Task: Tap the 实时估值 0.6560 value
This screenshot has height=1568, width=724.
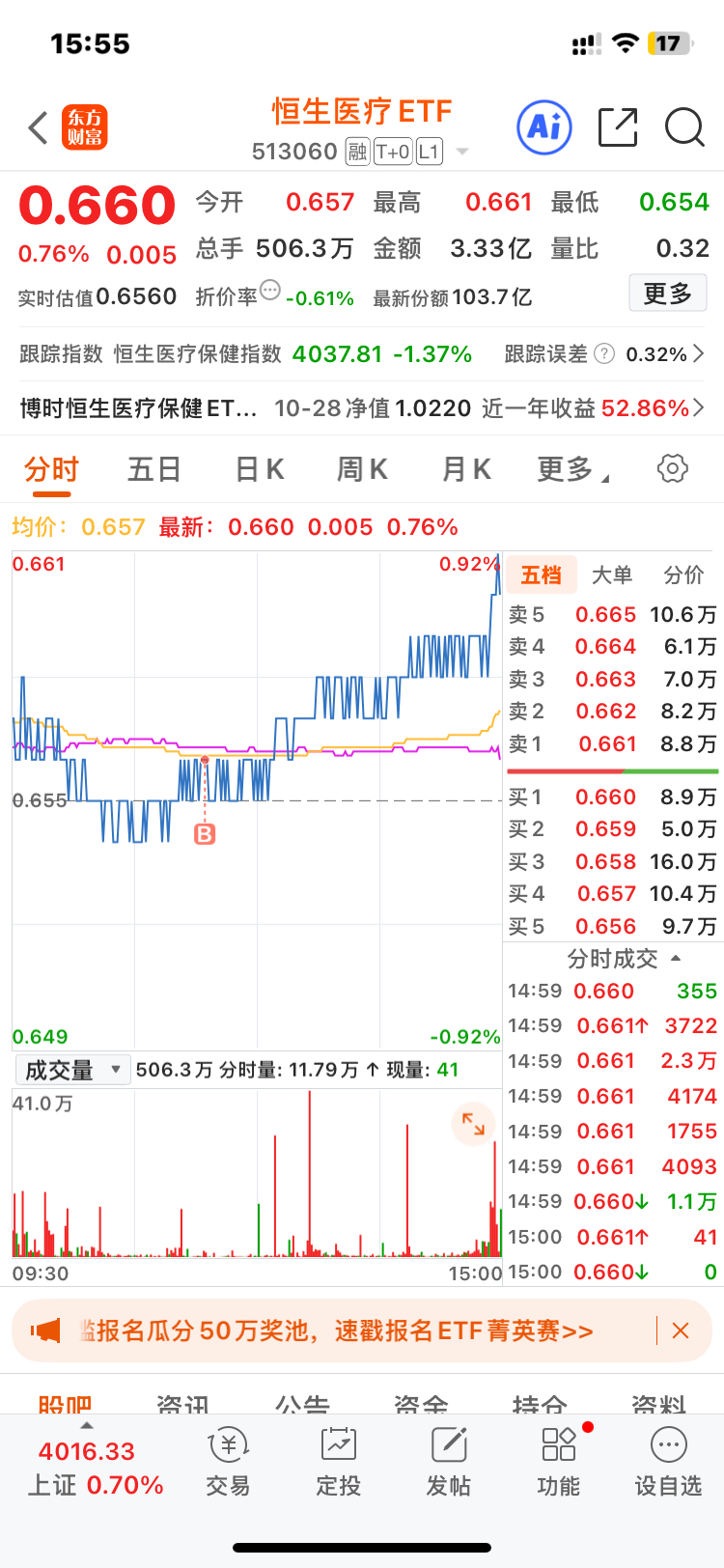Action: (x=136, y=296)
